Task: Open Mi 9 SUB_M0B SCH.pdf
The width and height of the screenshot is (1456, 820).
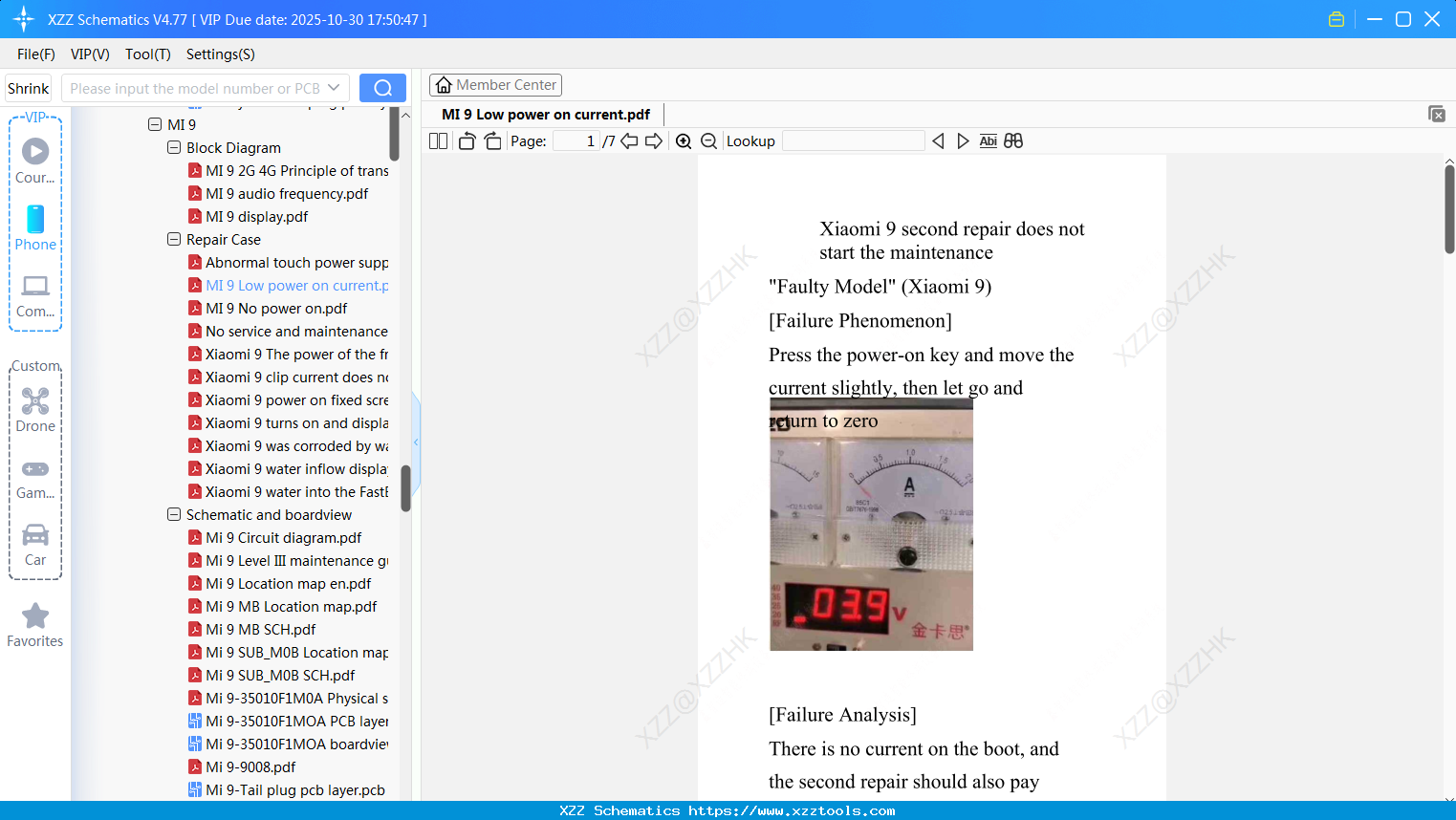Action: 272,675
